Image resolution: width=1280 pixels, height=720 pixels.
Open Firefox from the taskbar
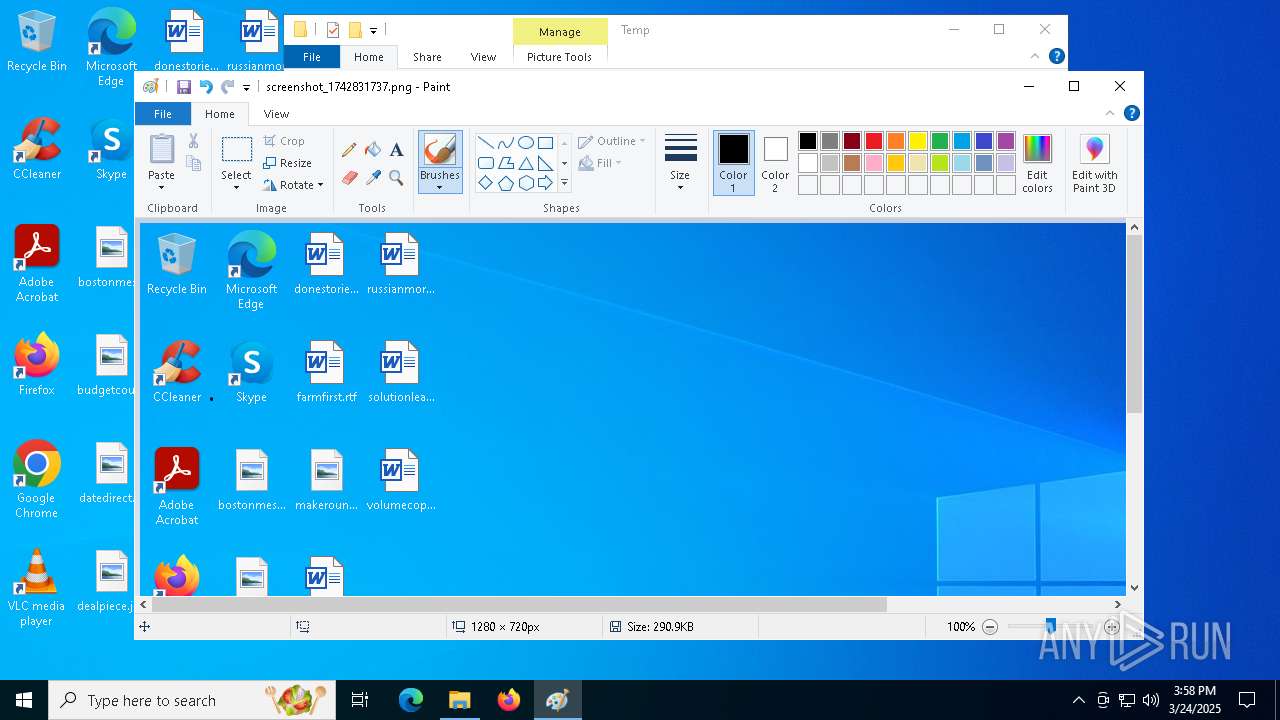[509, 700]
